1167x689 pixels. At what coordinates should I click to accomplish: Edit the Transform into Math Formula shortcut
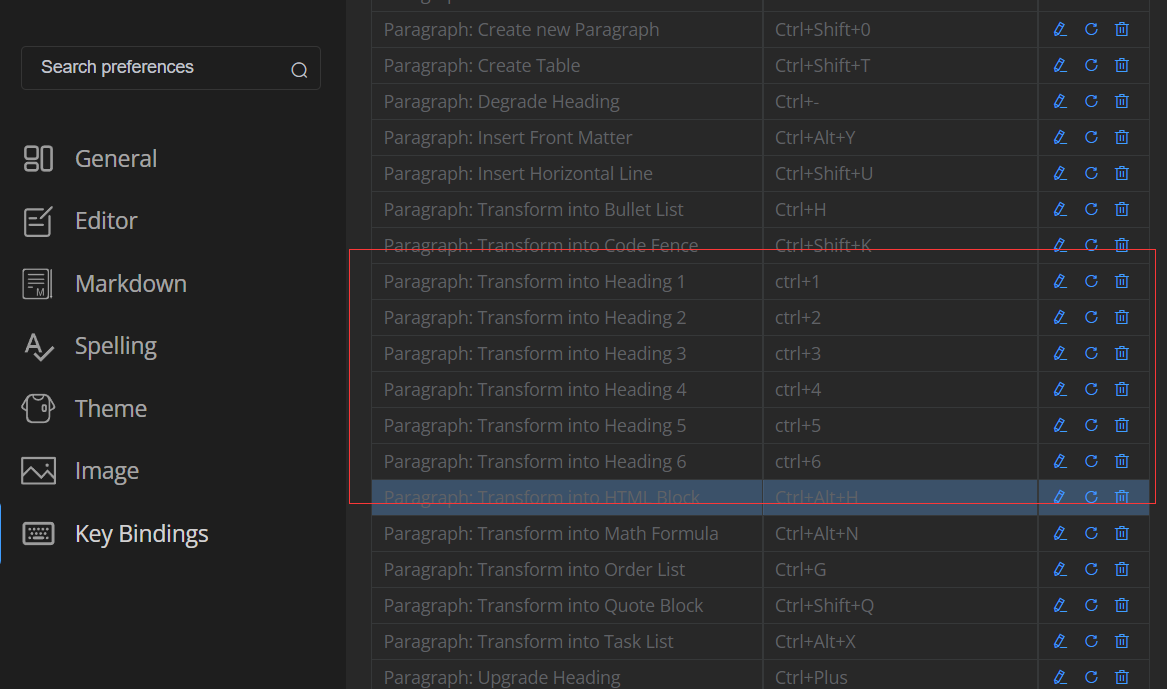coord(1060,533)
